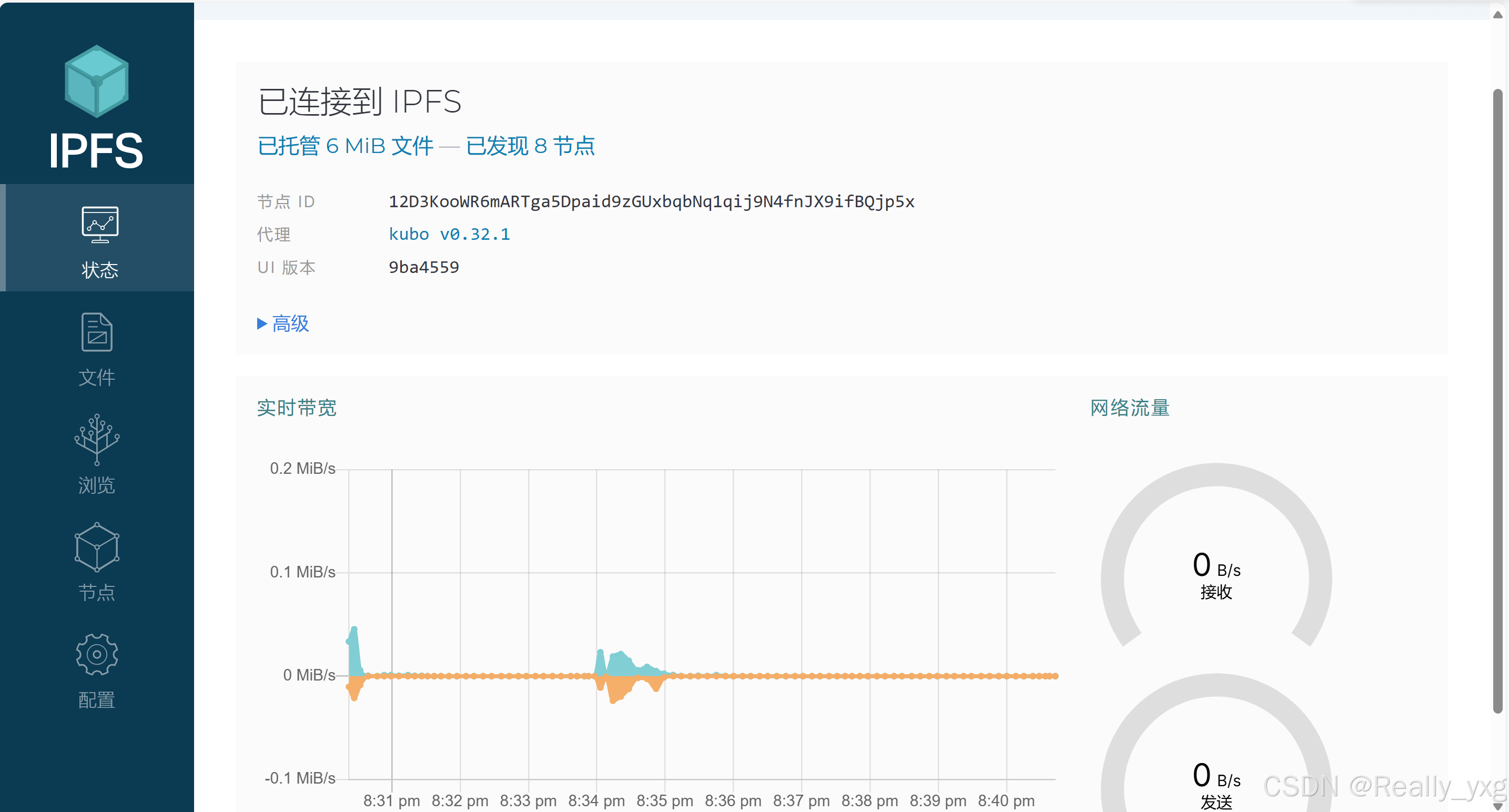Open the 已托管 6 MiB 文件 link
This screenshot has width=1509, height=812.
point(345,146)
